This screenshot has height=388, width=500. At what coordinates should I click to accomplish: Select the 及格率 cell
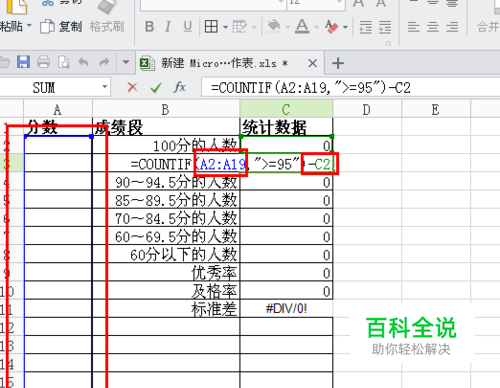pyautogui.click(x=166, y=291)
